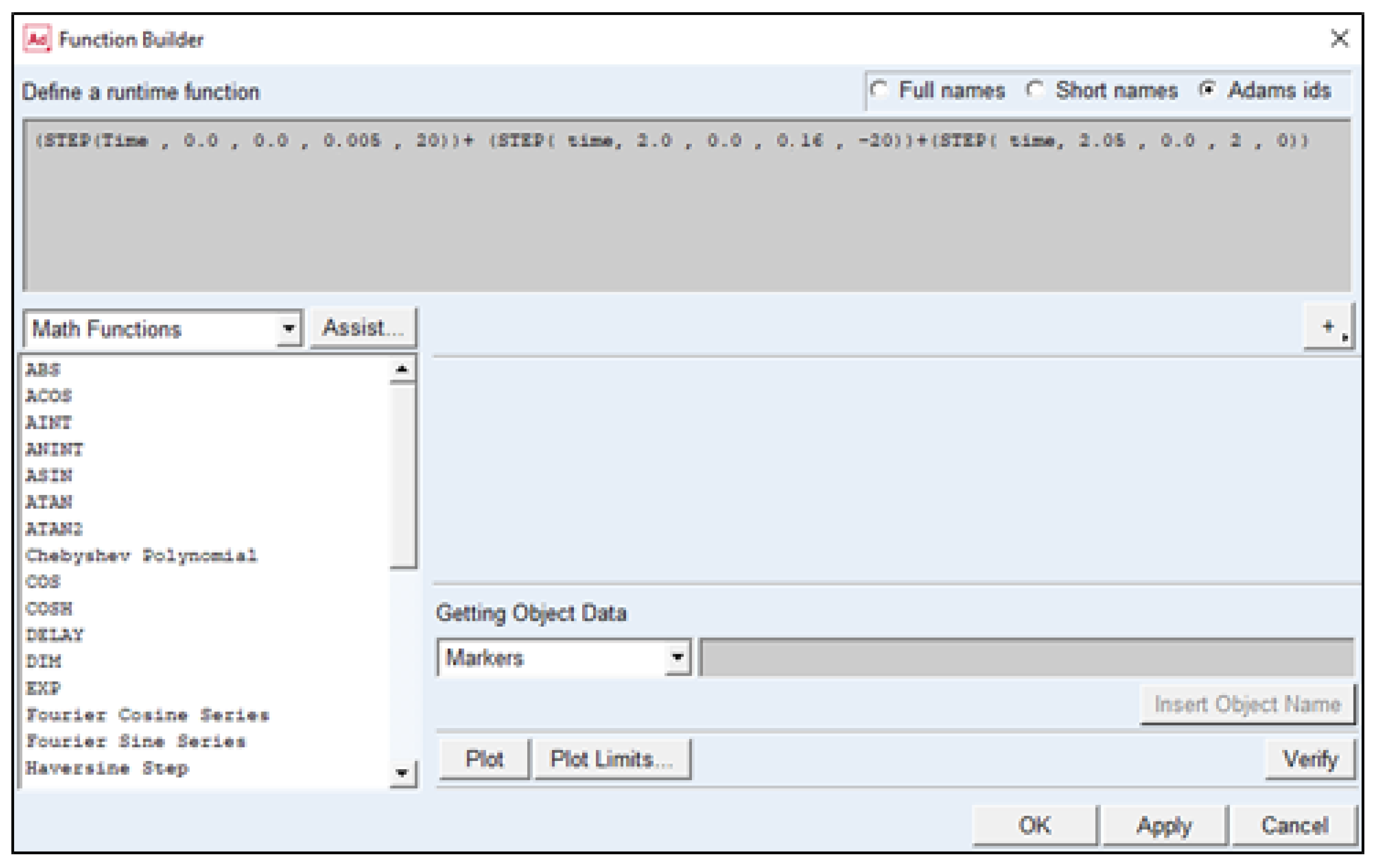The image size is (1376, 868).
Task: Click the Verify button
Action: 1310,760
